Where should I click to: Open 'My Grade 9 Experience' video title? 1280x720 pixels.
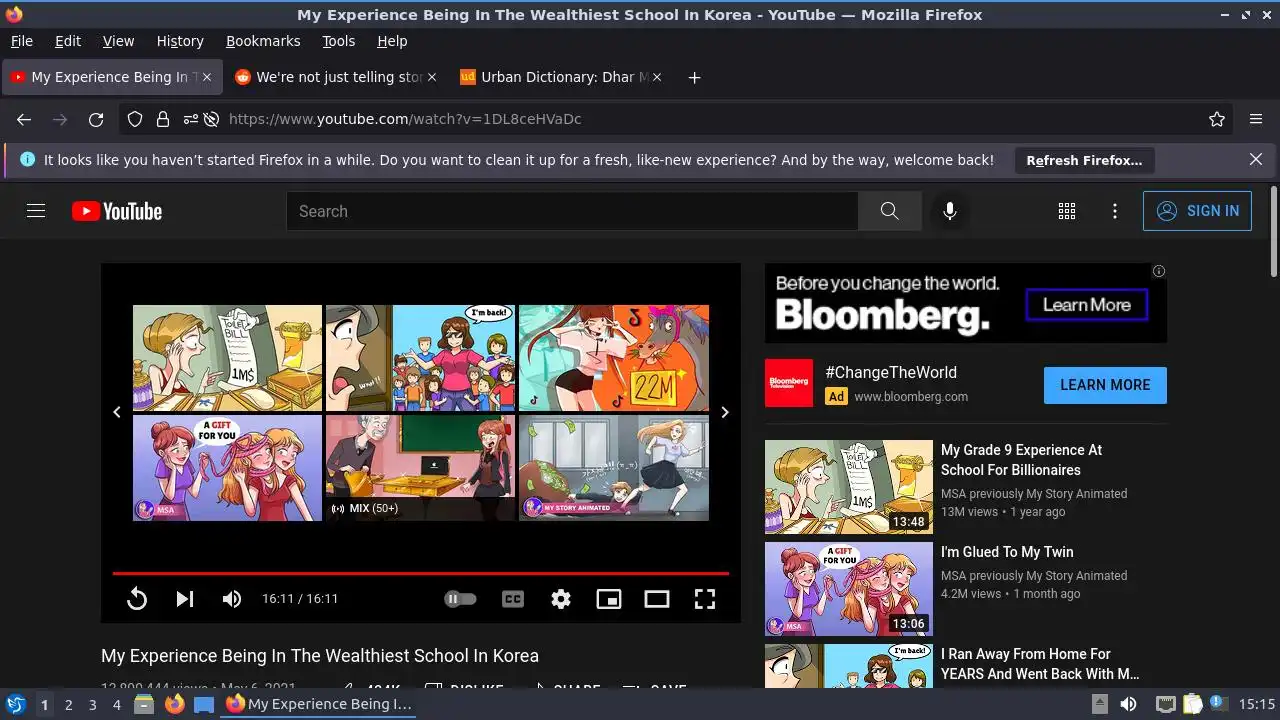click(x=1021, y=460)
